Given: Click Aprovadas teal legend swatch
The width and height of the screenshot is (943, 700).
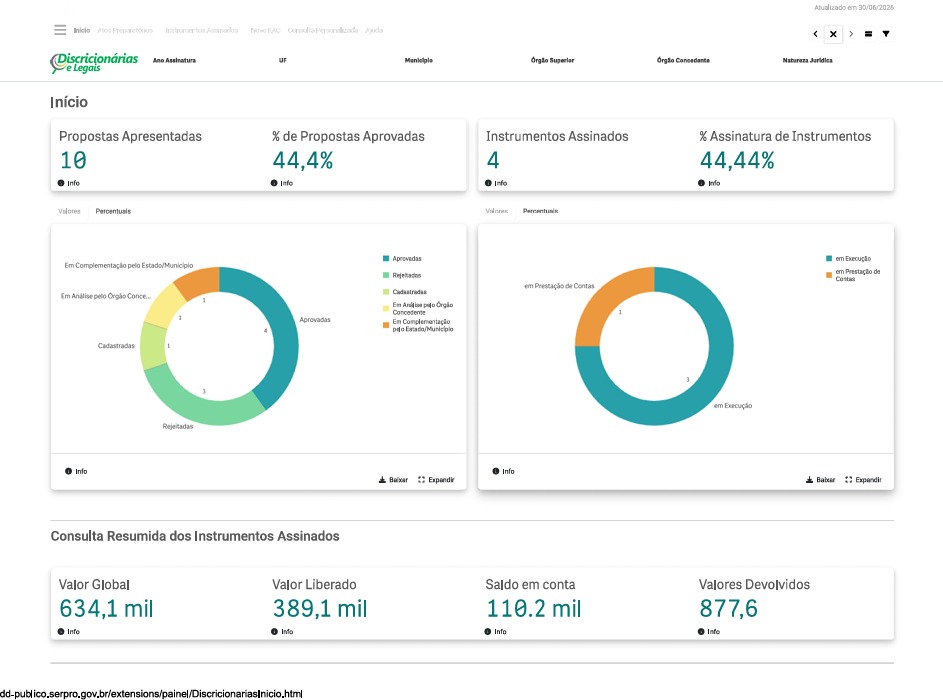Looking at the screenshot, I should 386,259.
